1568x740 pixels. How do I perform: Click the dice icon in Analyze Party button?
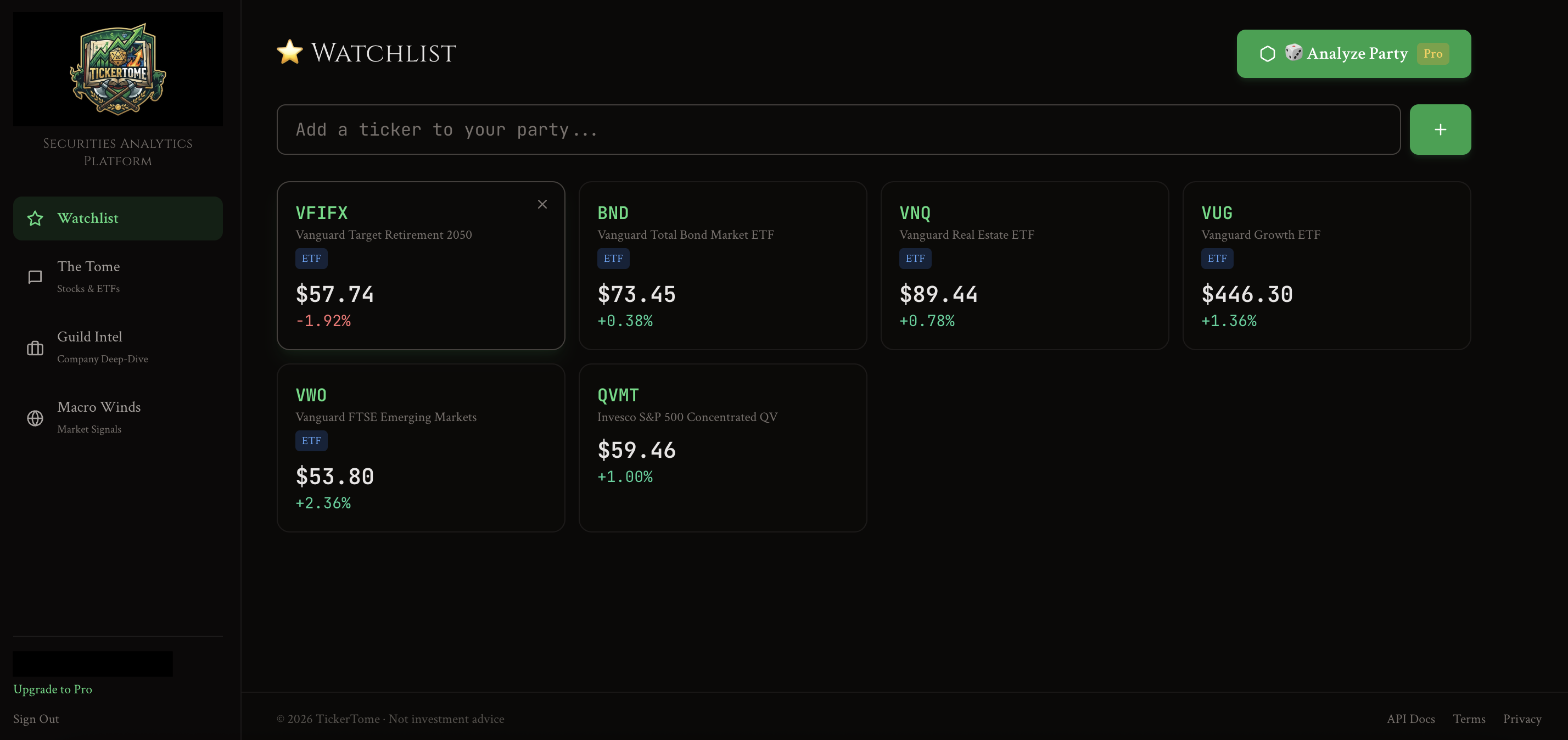[x=1293, y=54]
